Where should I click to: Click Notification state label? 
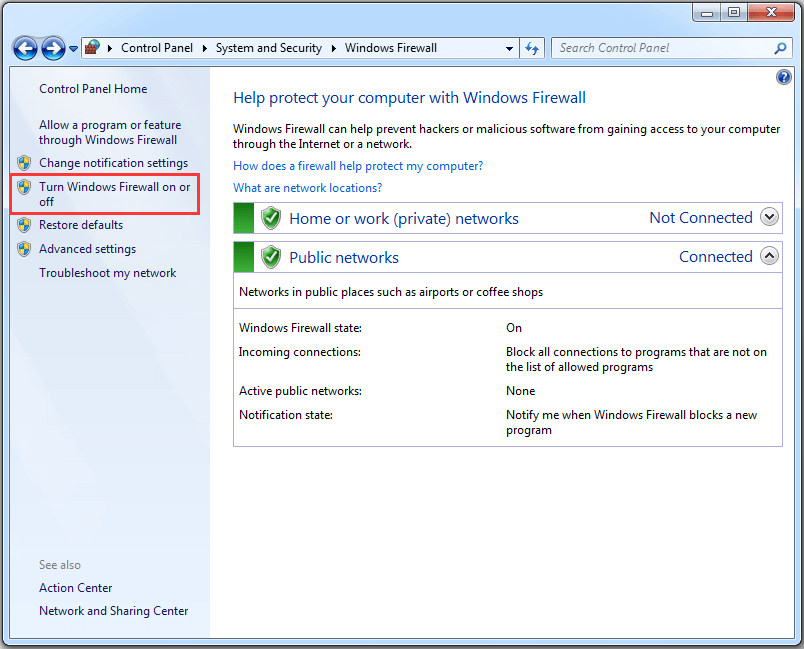286,415
